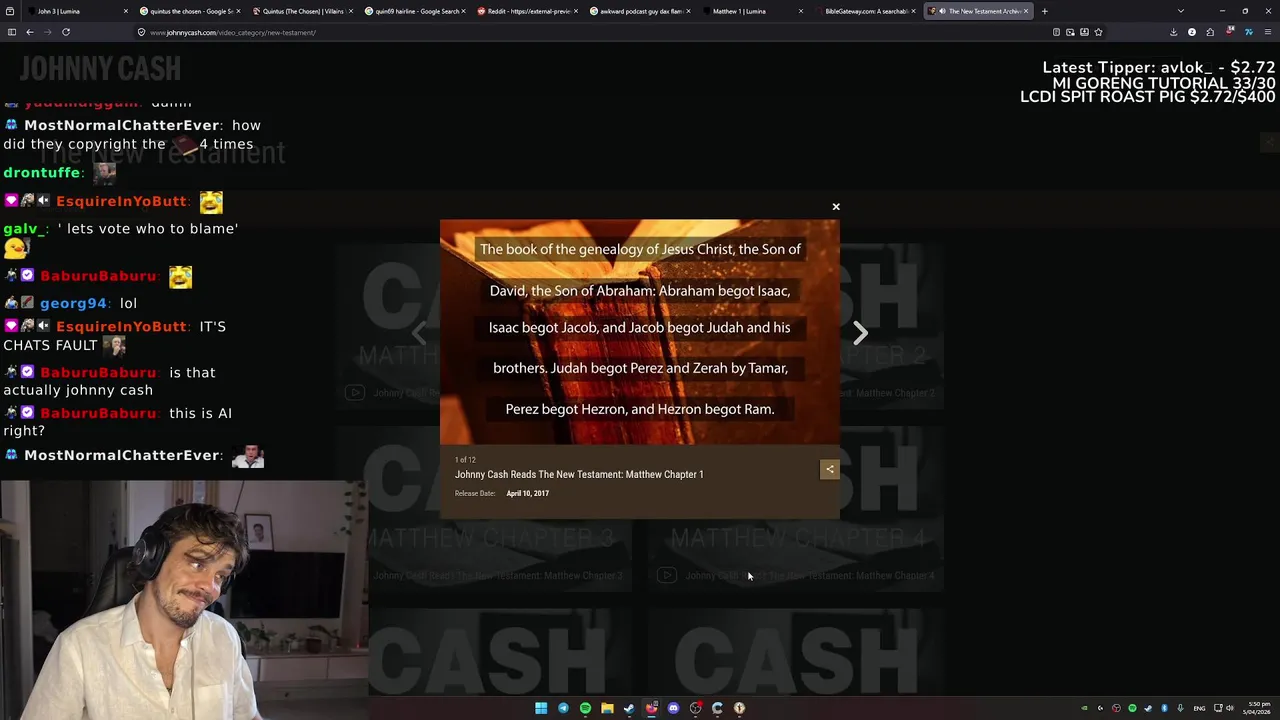Click the scripture slide image

click(640, 332)
